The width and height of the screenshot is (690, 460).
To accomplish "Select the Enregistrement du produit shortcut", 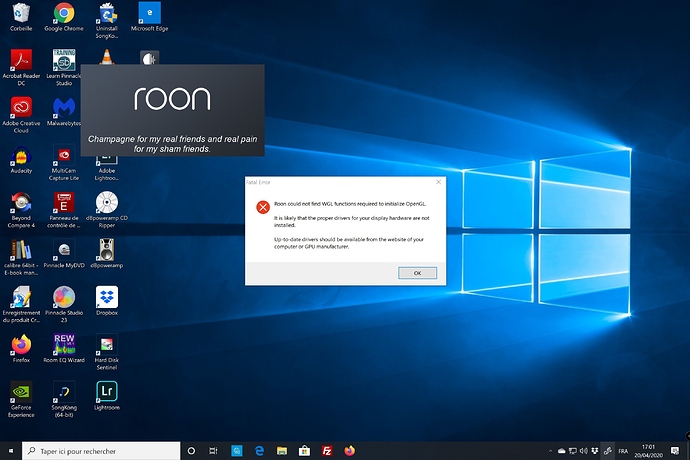I will point(21,305).
